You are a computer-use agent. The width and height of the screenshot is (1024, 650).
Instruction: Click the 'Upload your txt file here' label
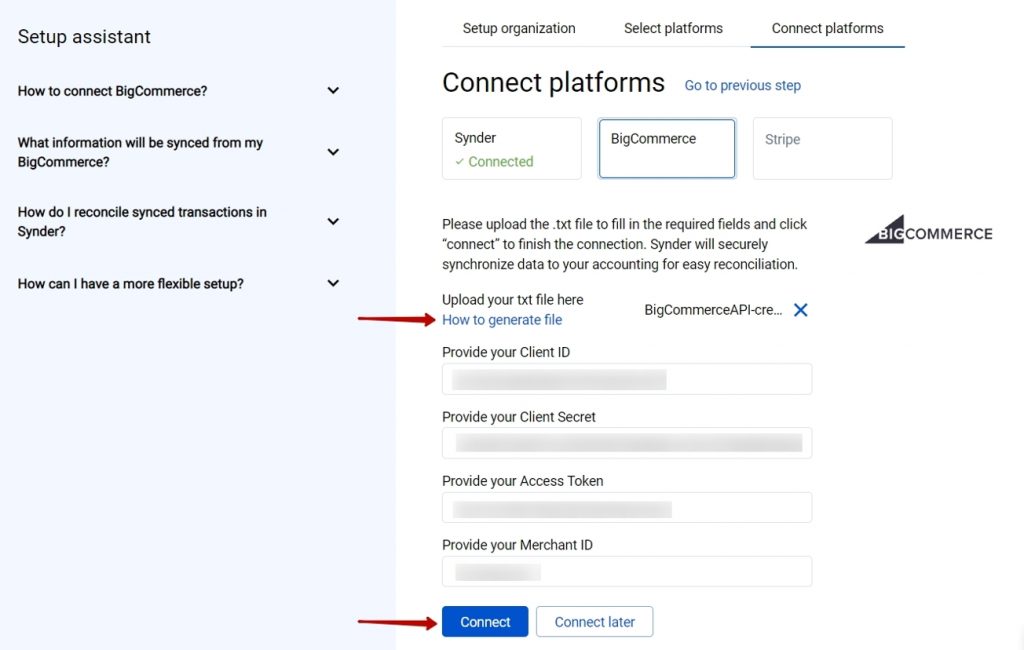pos(513,300)
